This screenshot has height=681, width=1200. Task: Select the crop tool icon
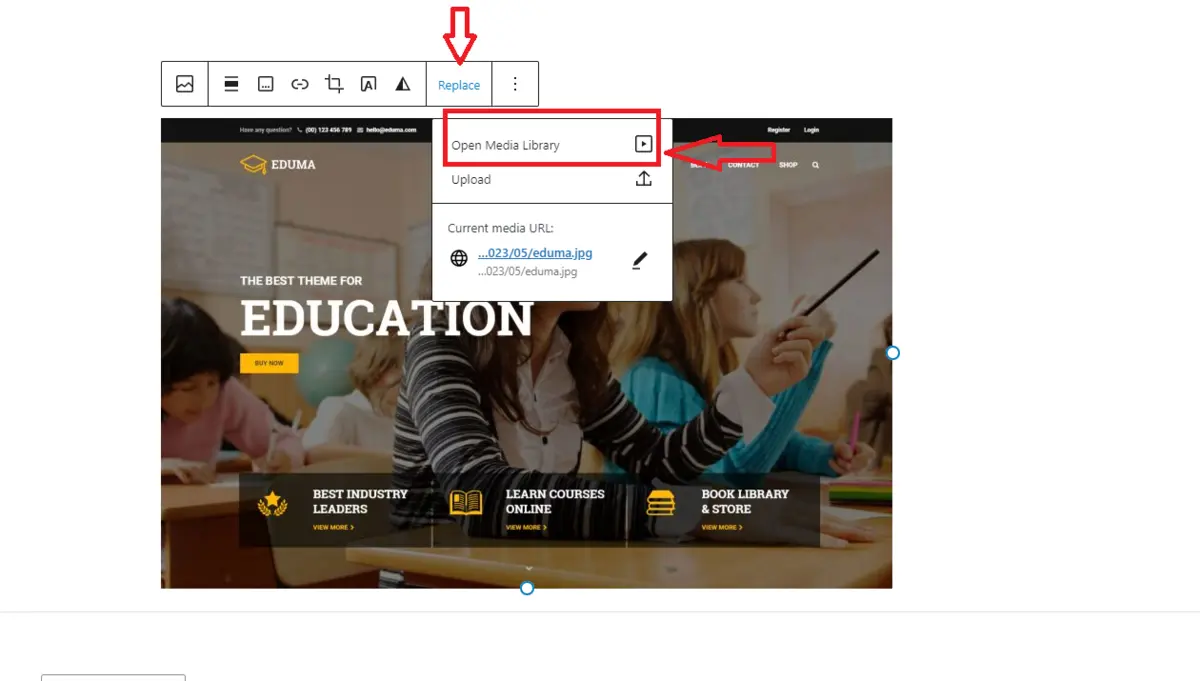pos(334,84)
